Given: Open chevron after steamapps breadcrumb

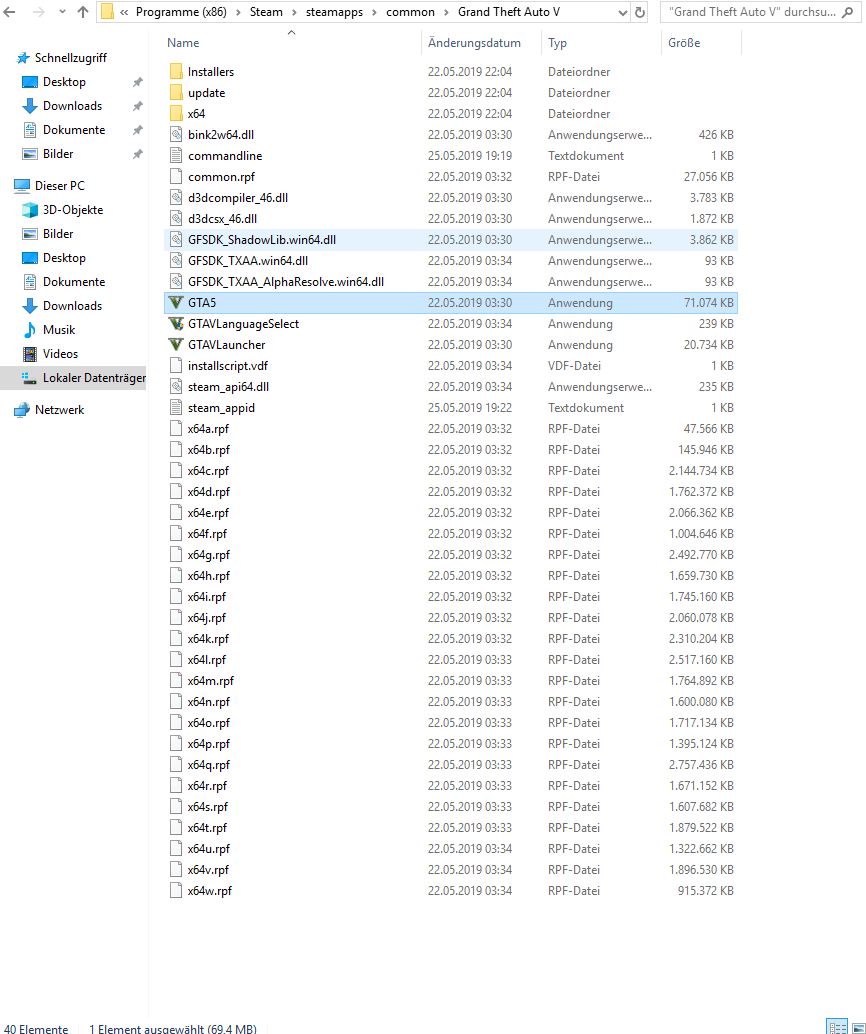Looking at the screenshot, I should (375, 12).
